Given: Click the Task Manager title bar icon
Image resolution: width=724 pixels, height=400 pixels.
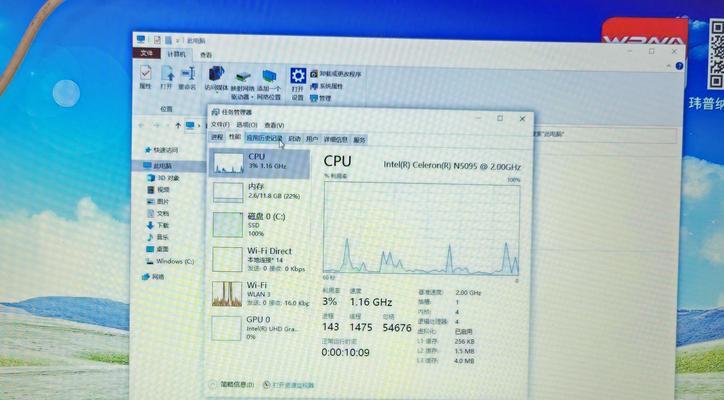Looking at the screenshot, I should tap(215, 112).
